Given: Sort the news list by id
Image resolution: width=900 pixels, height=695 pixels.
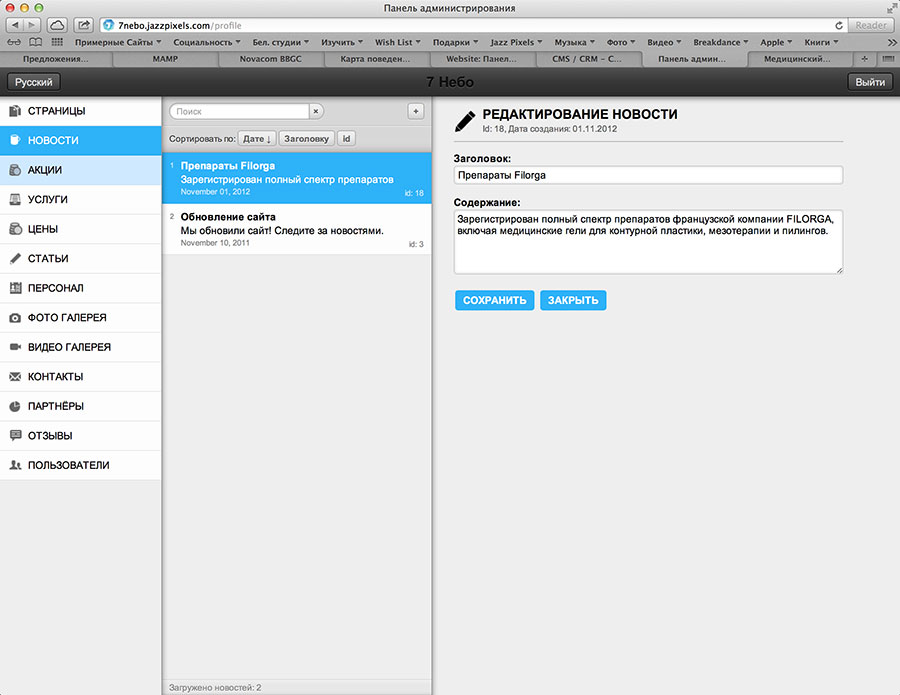Looking at the screenshot, I should [346, 139].
